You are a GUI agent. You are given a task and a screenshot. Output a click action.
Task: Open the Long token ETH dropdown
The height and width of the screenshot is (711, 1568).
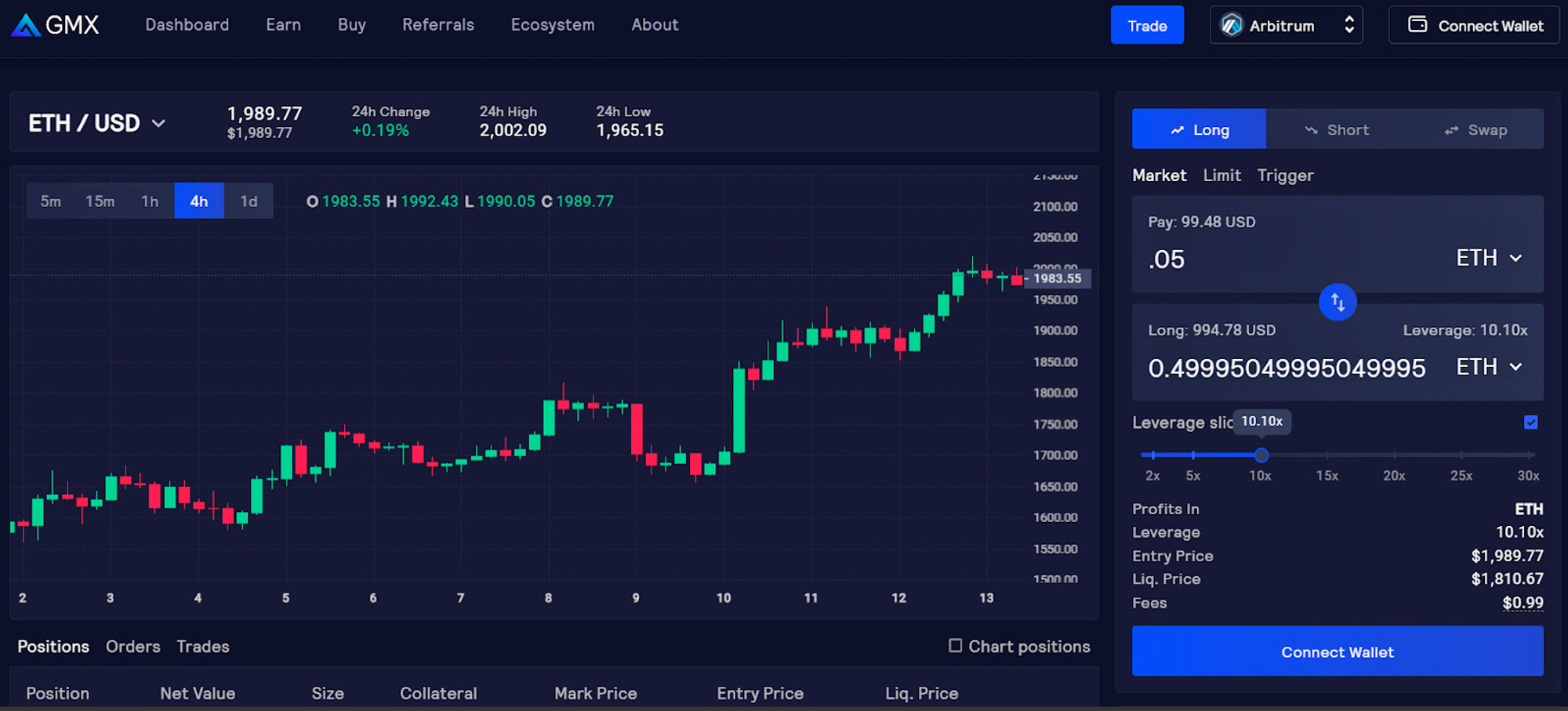point(1489,367)
